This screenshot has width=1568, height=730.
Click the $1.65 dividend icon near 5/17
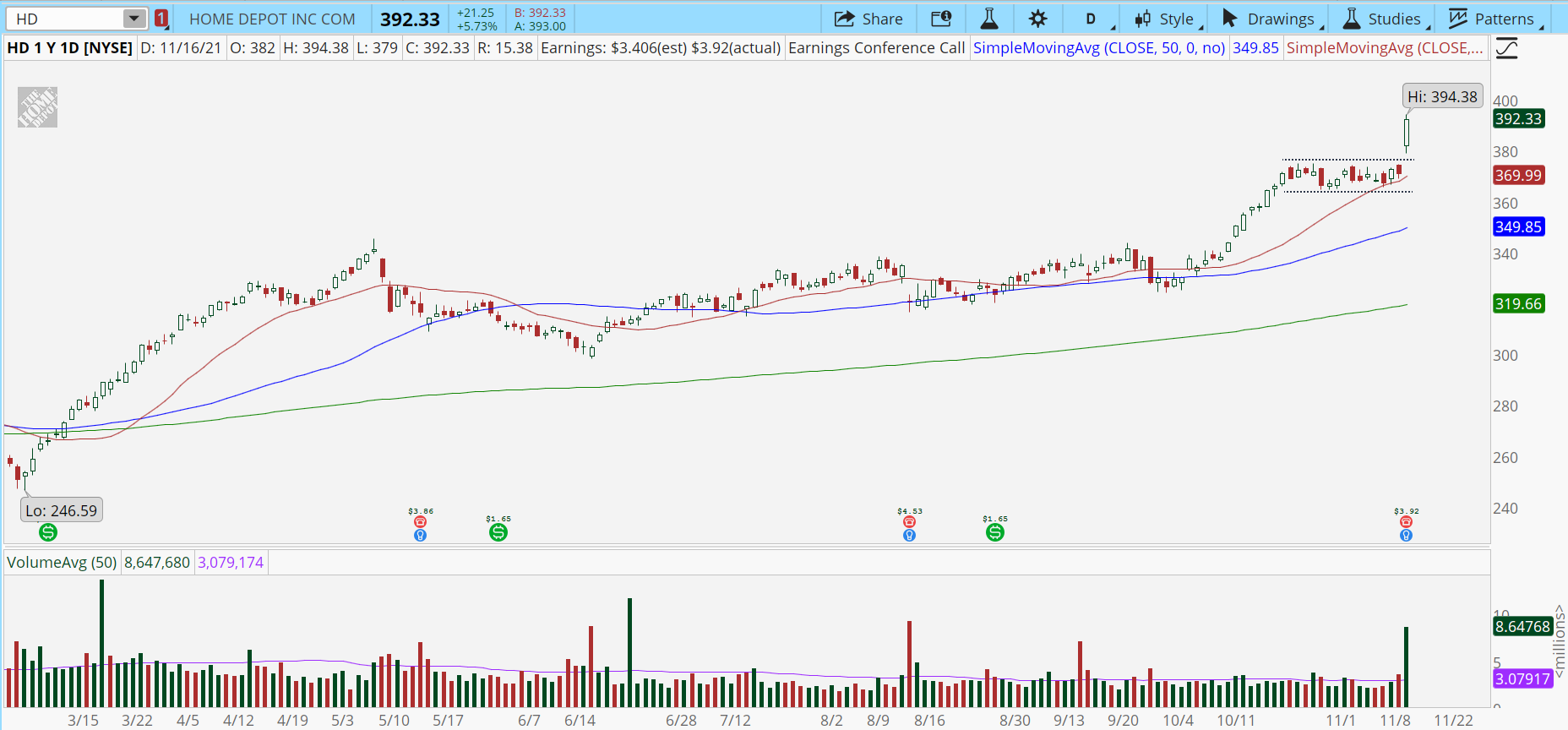(x=498, y=532)
